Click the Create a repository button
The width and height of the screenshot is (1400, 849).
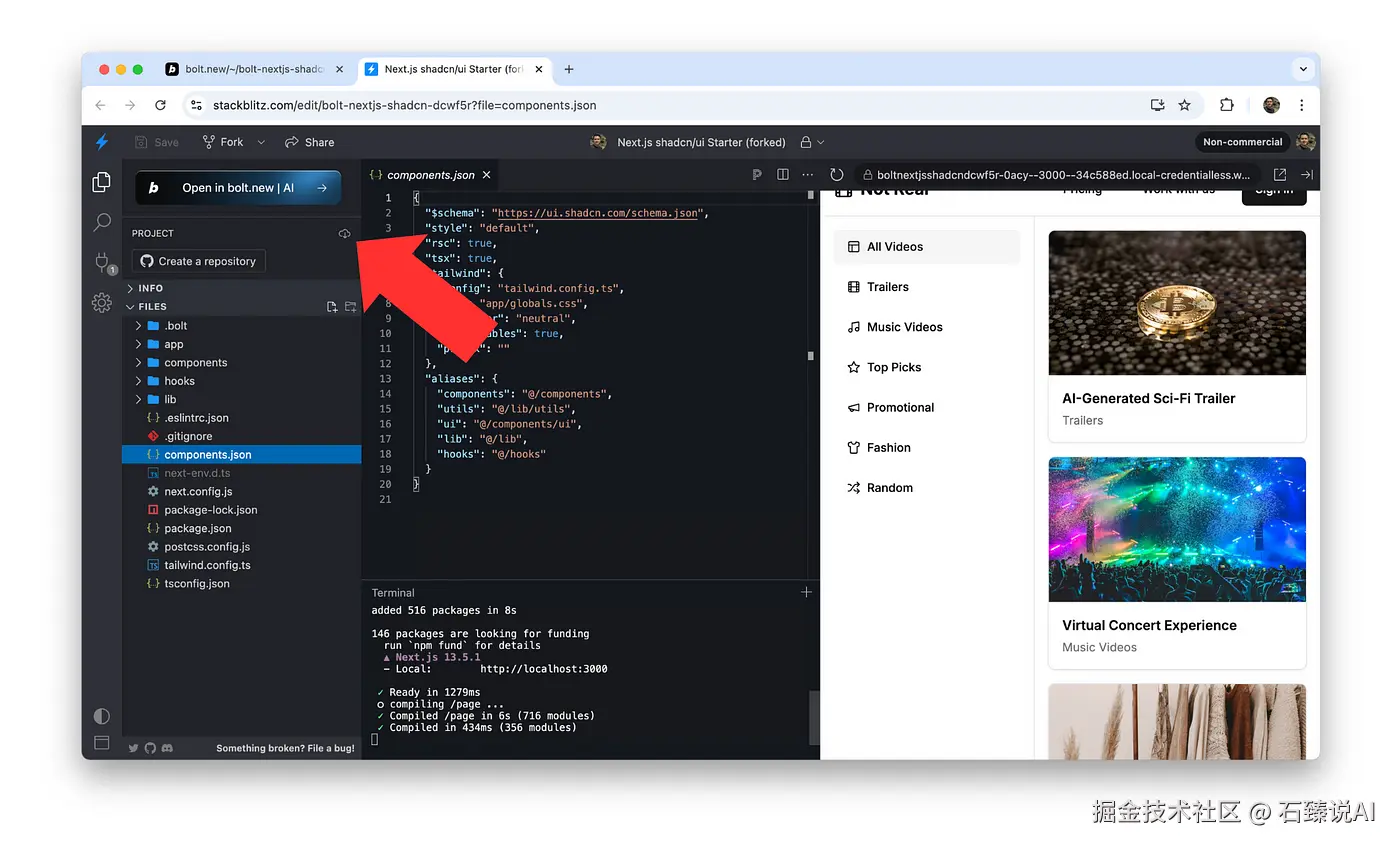click(x=198, y=261)
